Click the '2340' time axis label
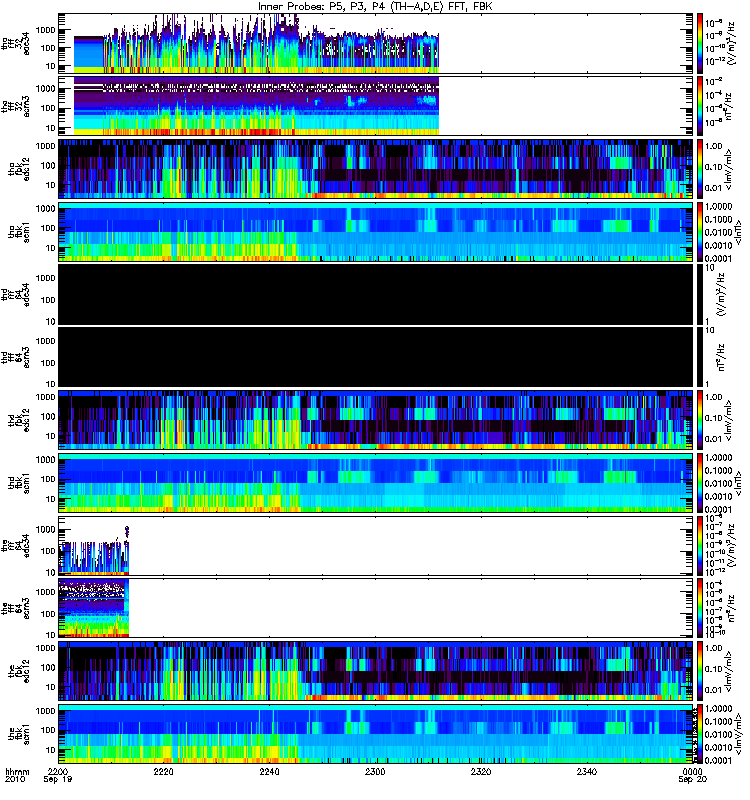The image size is (750, 800). point(587,771)
